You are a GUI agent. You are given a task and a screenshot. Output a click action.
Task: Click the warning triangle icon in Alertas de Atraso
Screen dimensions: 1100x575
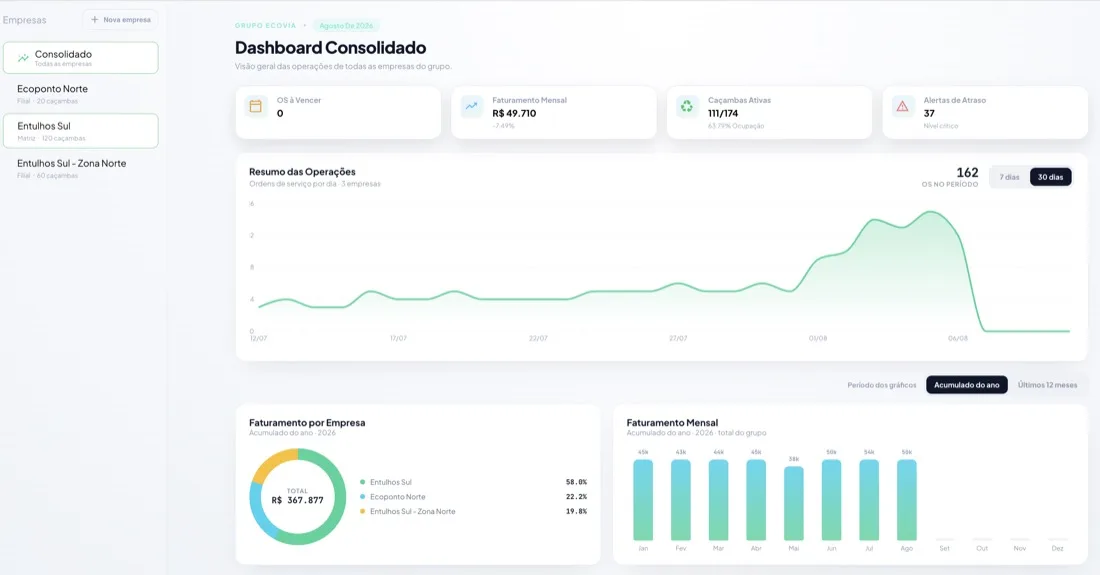click(902, 107)
